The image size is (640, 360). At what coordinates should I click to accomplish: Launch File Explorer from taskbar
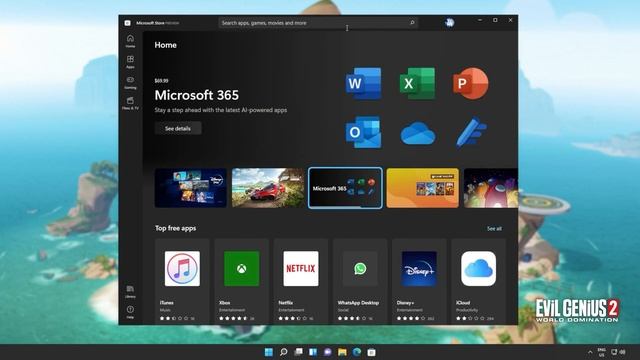click(342, 352)
